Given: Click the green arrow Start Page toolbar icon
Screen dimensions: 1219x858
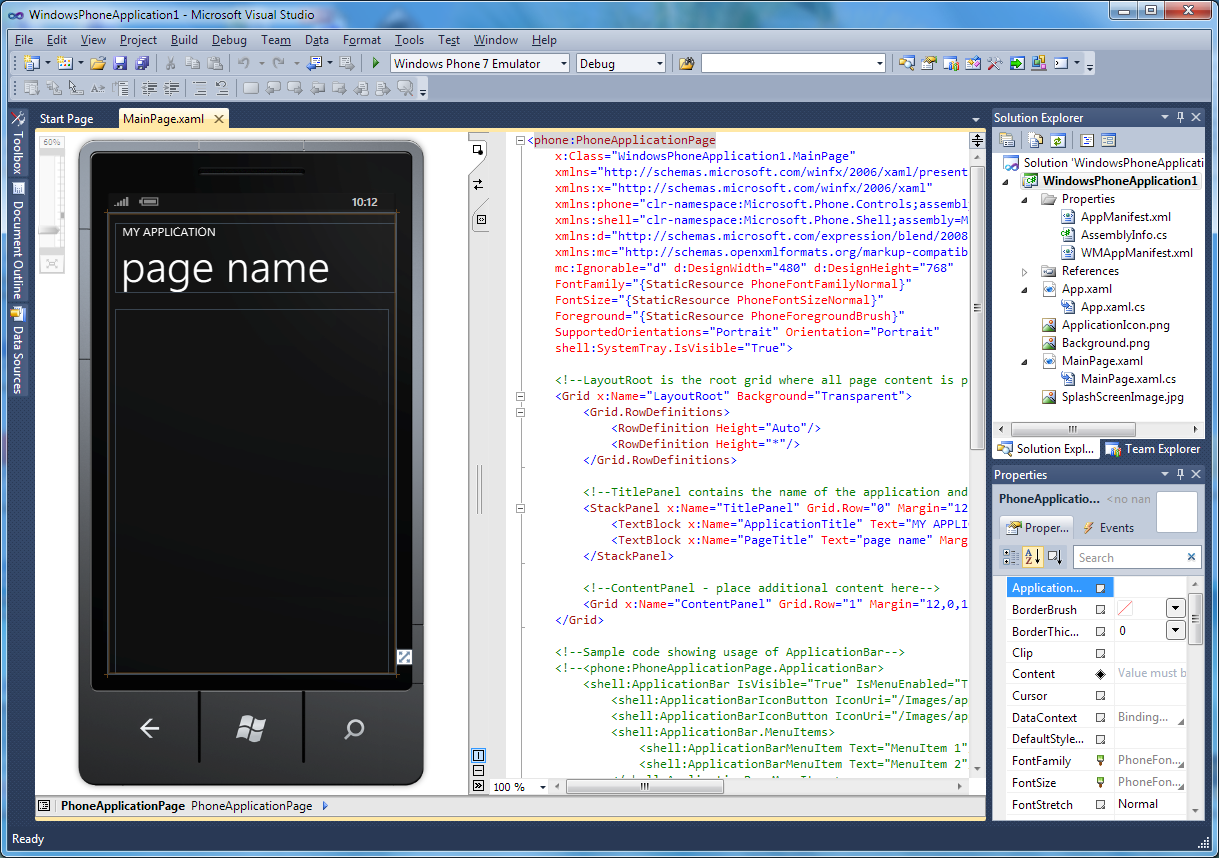Looking at the screenshot, I should coord(1017,63).
